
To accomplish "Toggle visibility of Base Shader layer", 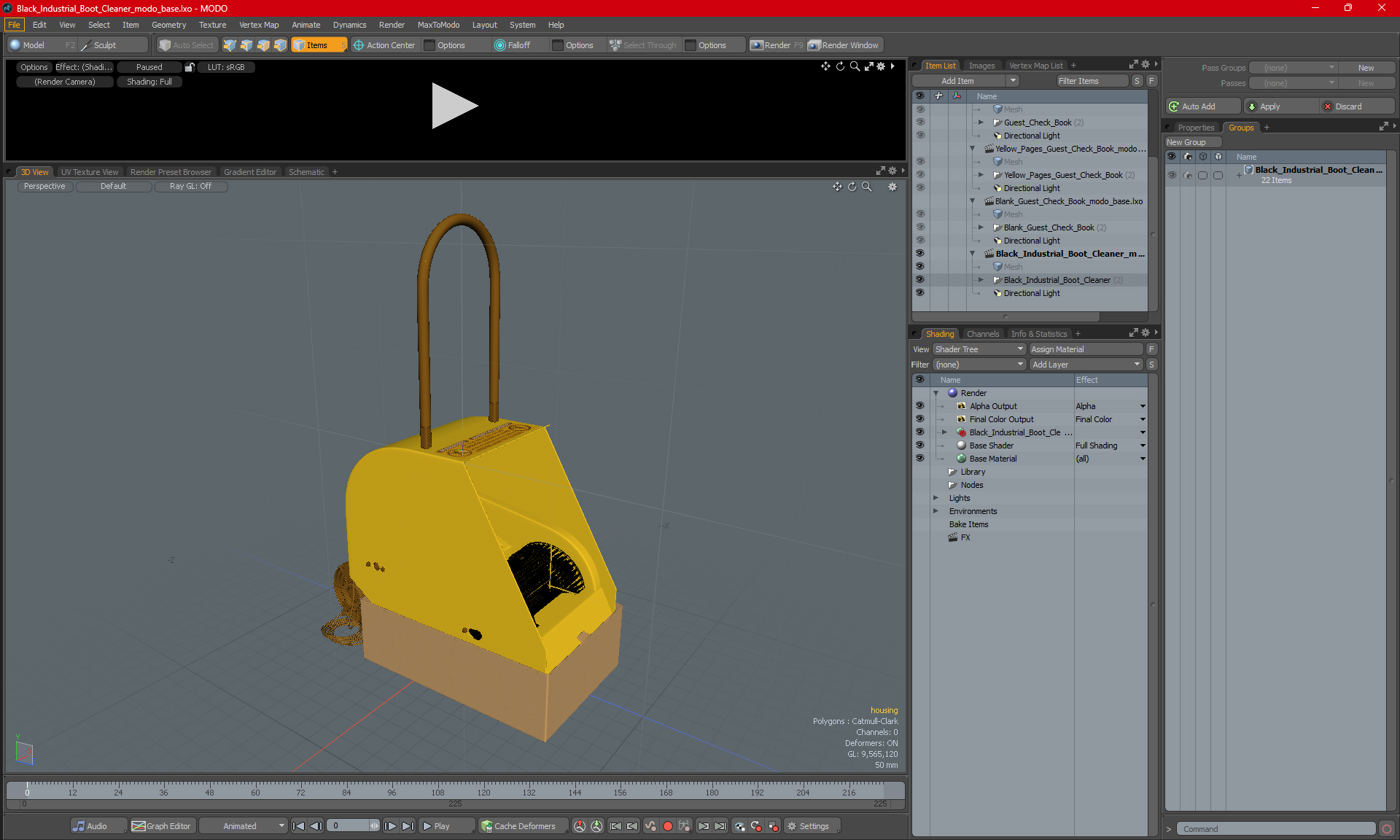I will 919,446.
